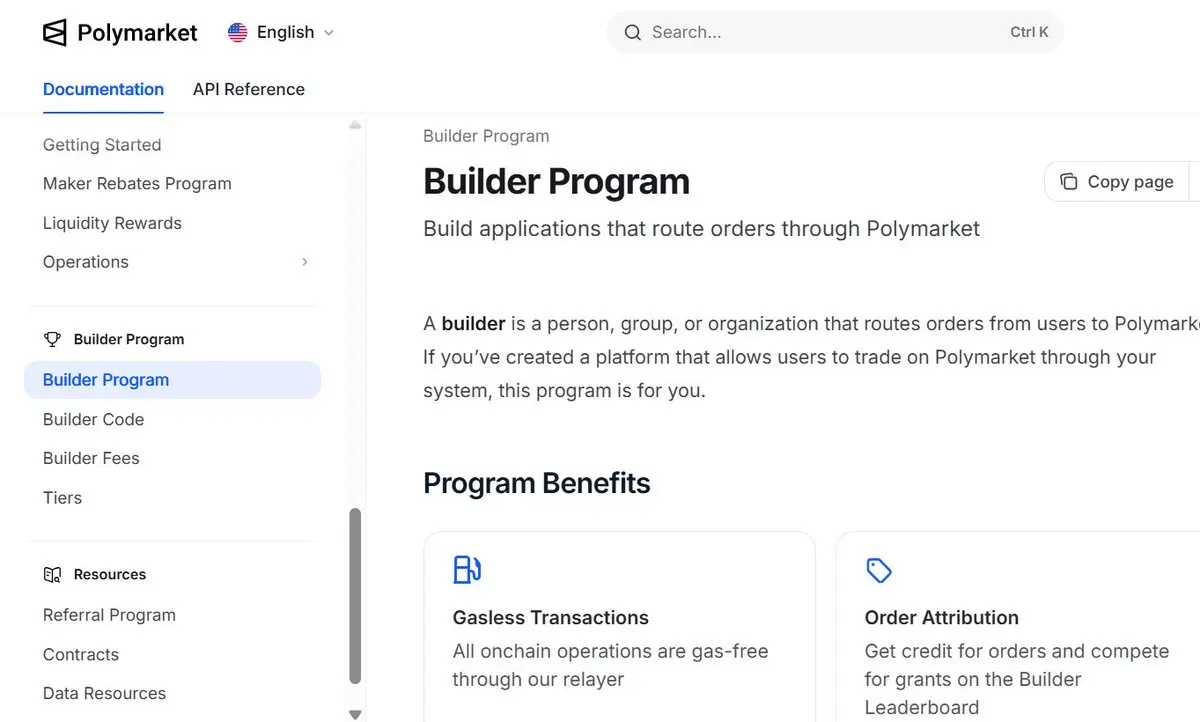1200x722 pixels.
Task: Open Builder Fees in sidebar
Action: [91, 458]
